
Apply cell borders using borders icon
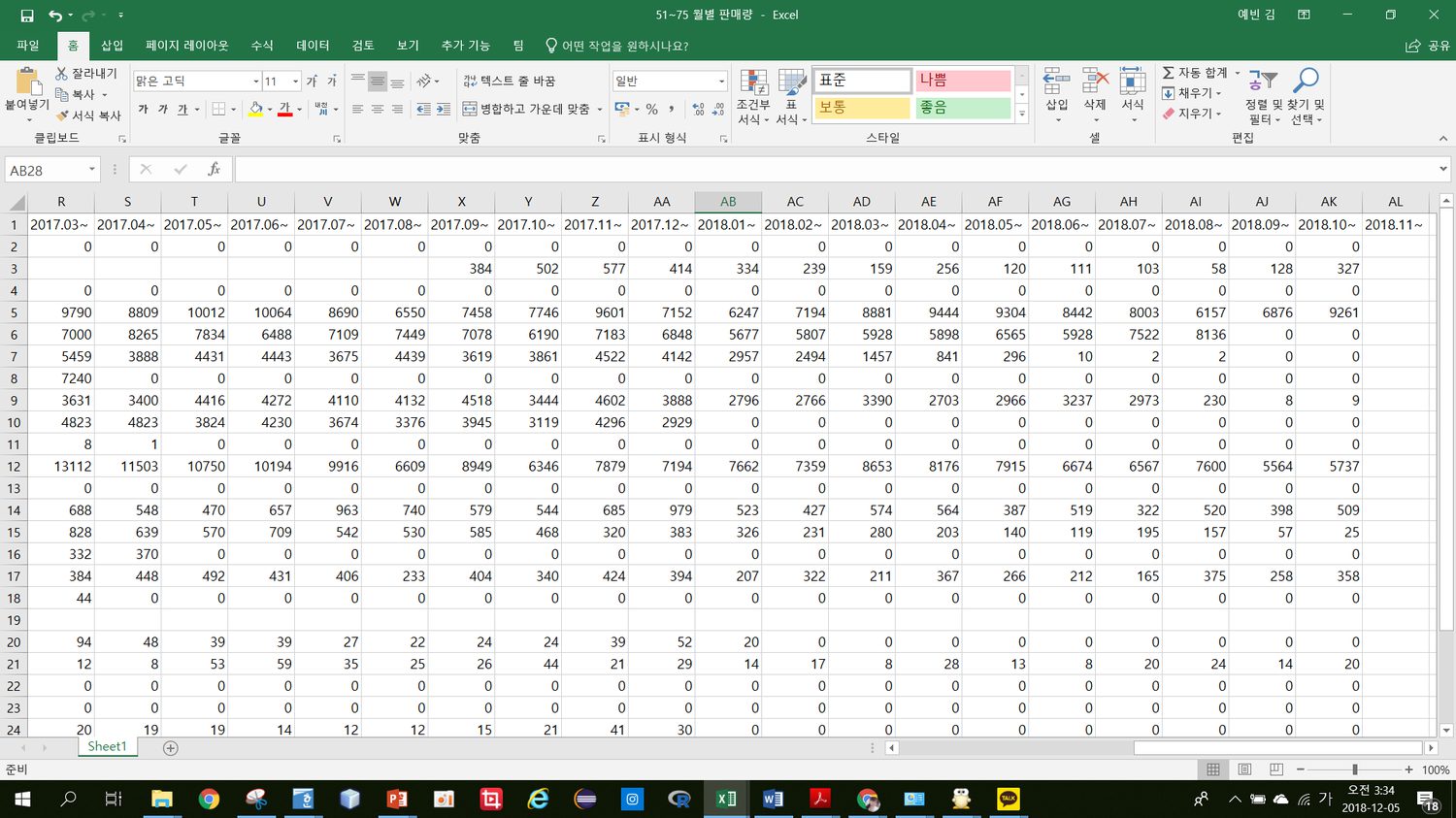[218, 109]
